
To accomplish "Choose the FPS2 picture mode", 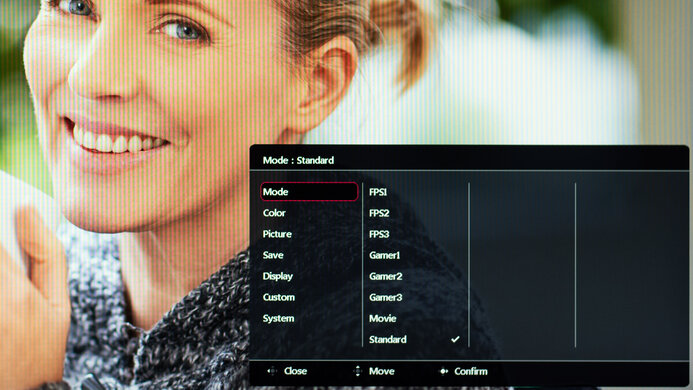I will pyautogui.click(x=379, y=213).
